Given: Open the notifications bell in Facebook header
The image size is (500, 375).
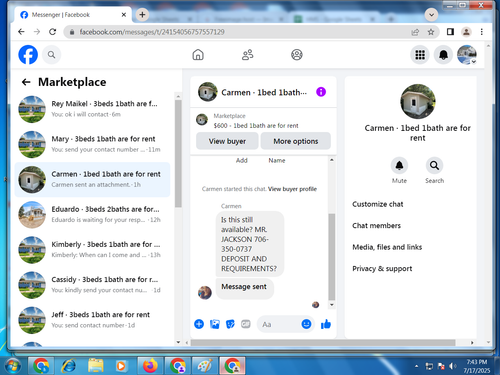Looking at the screenshot, I should [x=443, y=55].
